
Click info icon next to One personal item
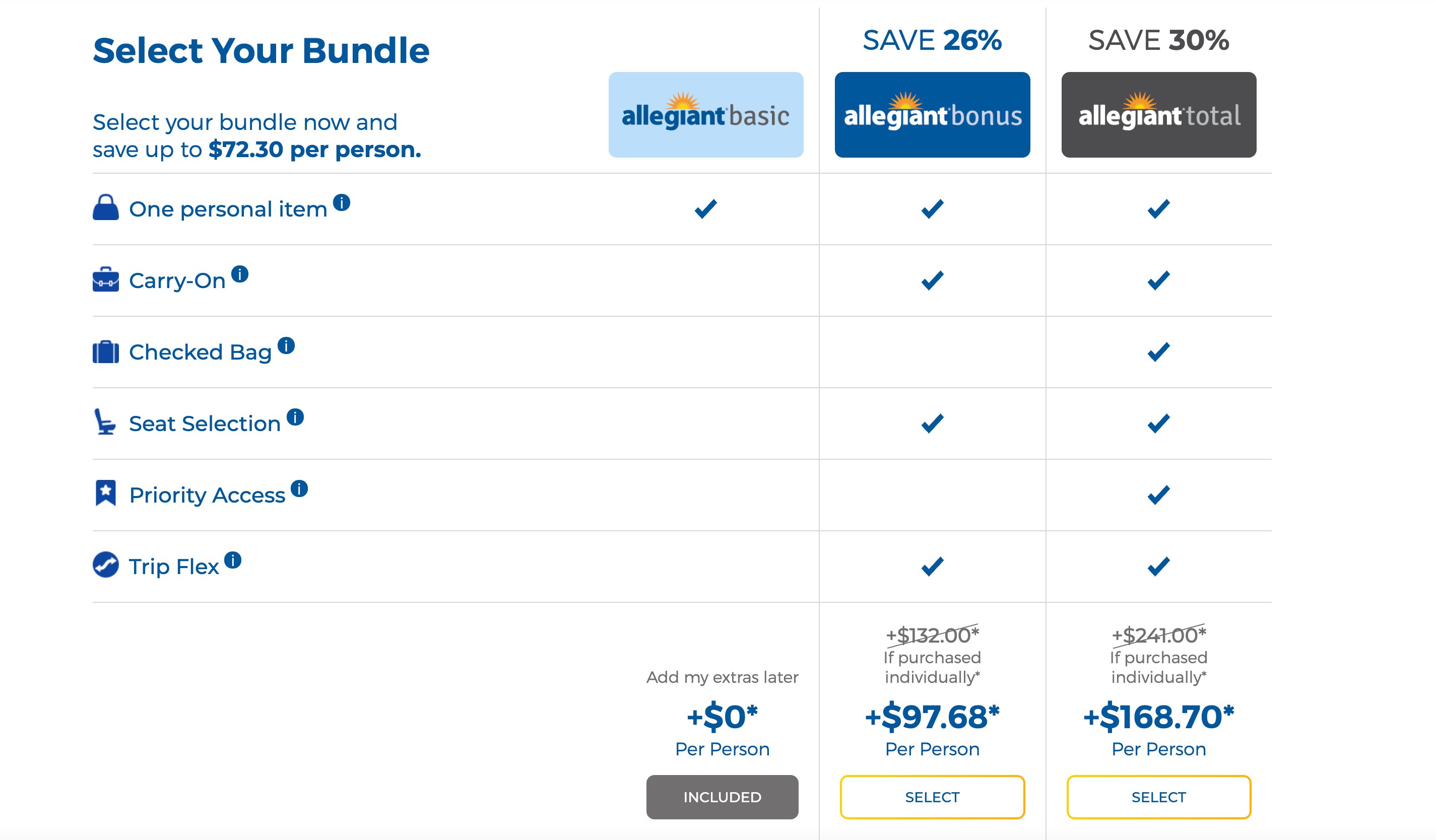pos(341,203)
